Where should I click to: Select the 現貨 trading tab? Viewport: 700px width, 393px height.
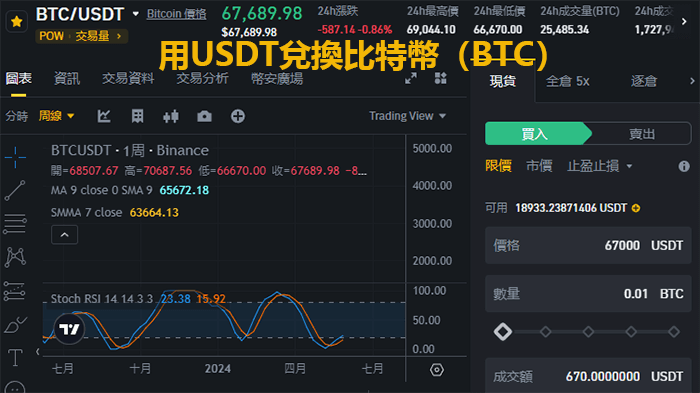click(x=503, y=81)
